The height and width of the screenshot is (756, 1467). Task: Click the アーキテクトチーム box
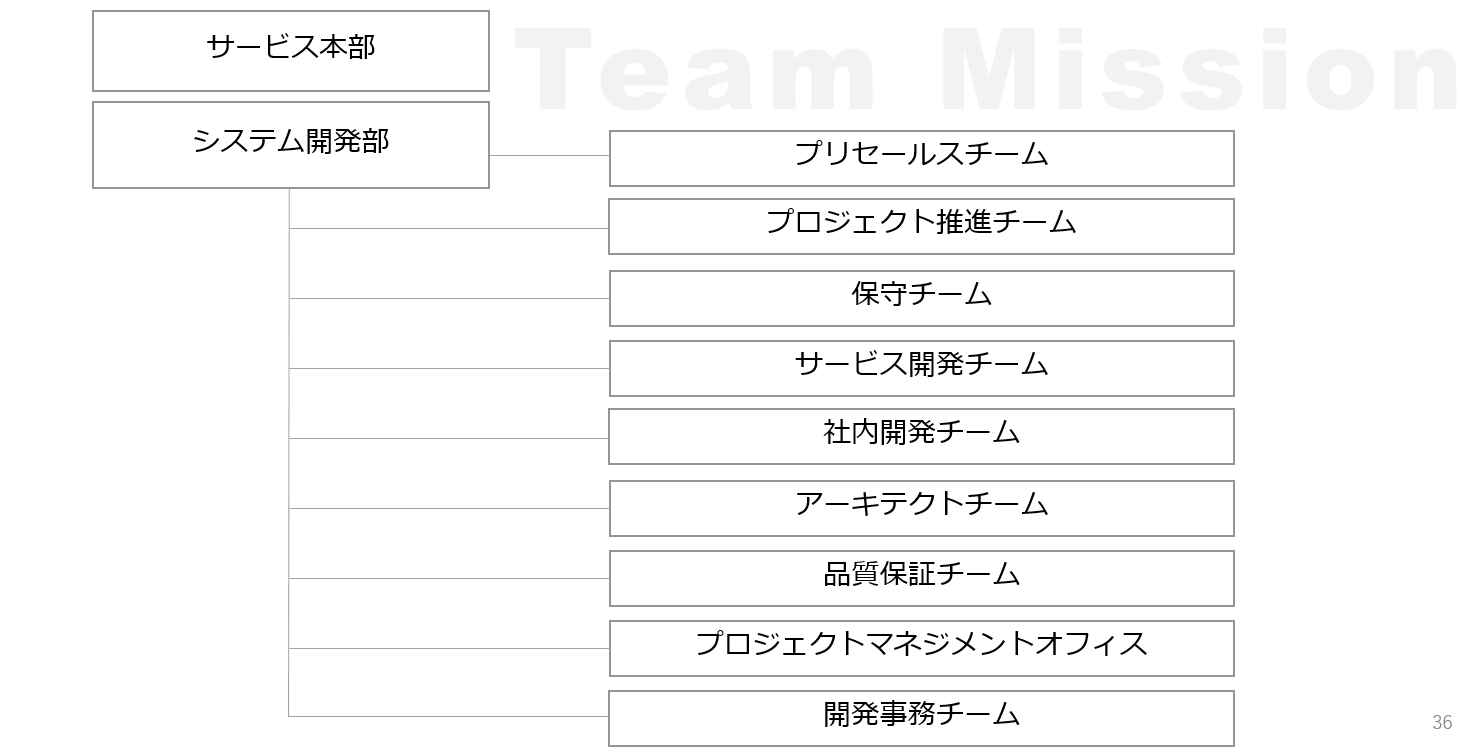(922, 508)
